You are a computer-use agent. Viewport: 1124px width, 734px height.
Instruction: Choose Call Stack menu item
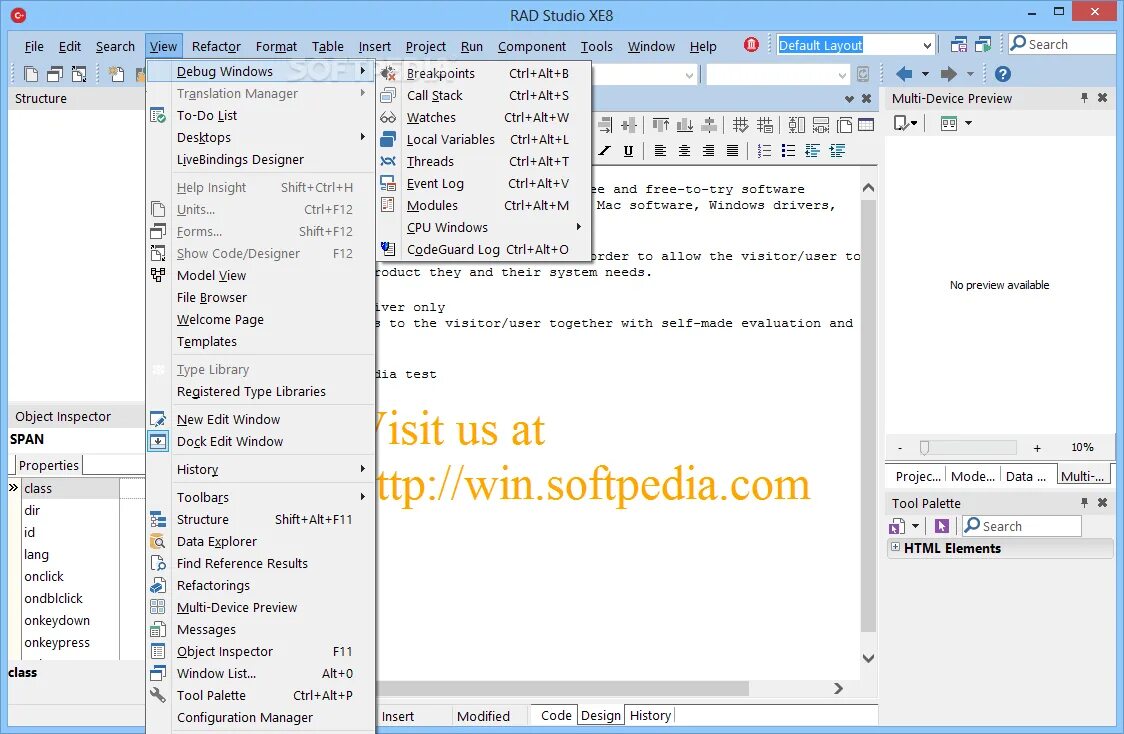pos(484,95)
